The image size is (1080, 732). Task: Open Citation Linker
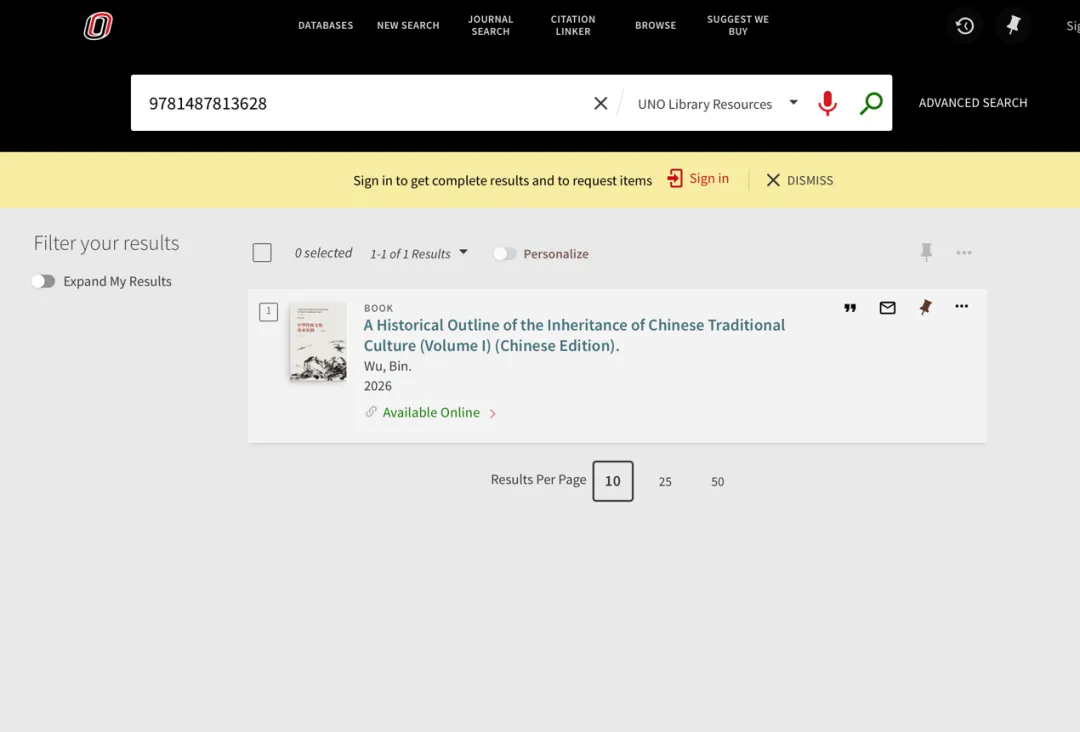[x=573, y=25]
